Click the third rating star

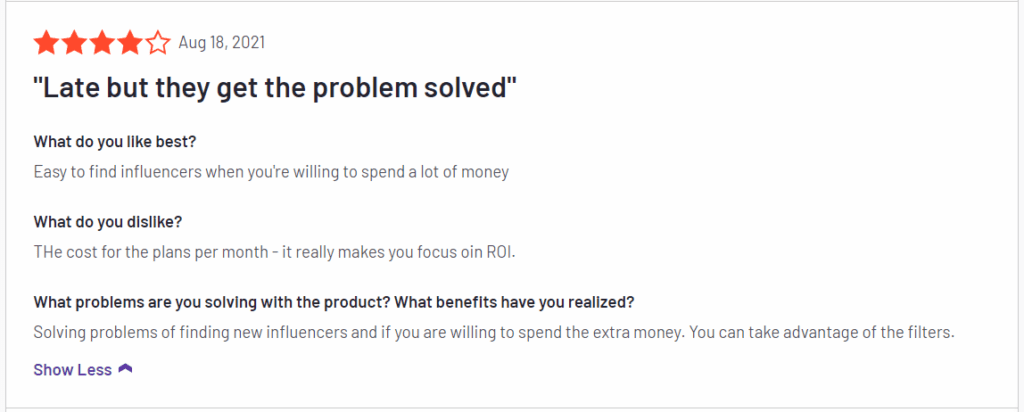pos(102,44)
